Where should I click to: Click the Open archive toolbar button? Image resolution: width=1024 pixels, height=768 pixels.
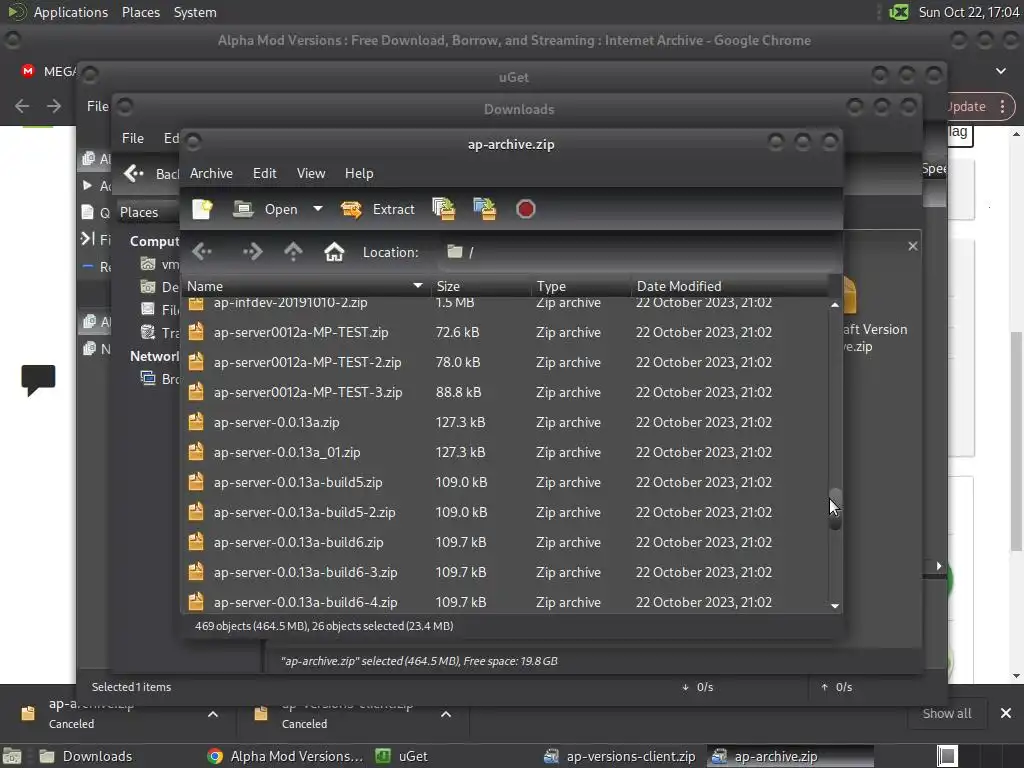point(265,210)
